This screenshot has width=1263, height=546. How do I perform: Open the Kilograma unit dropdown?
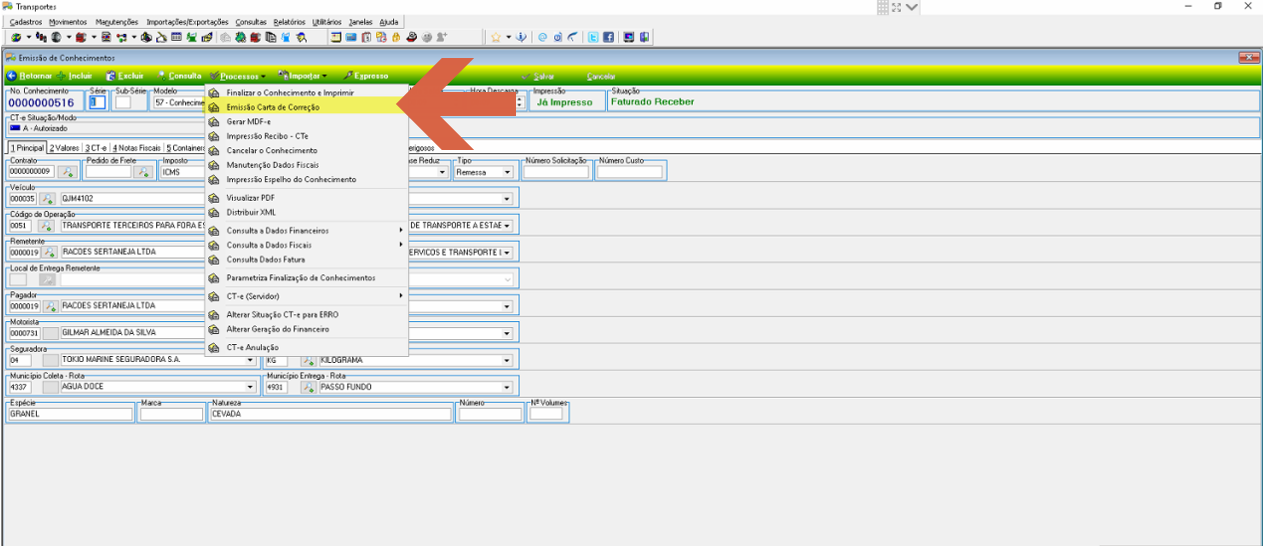coord(508,359)
